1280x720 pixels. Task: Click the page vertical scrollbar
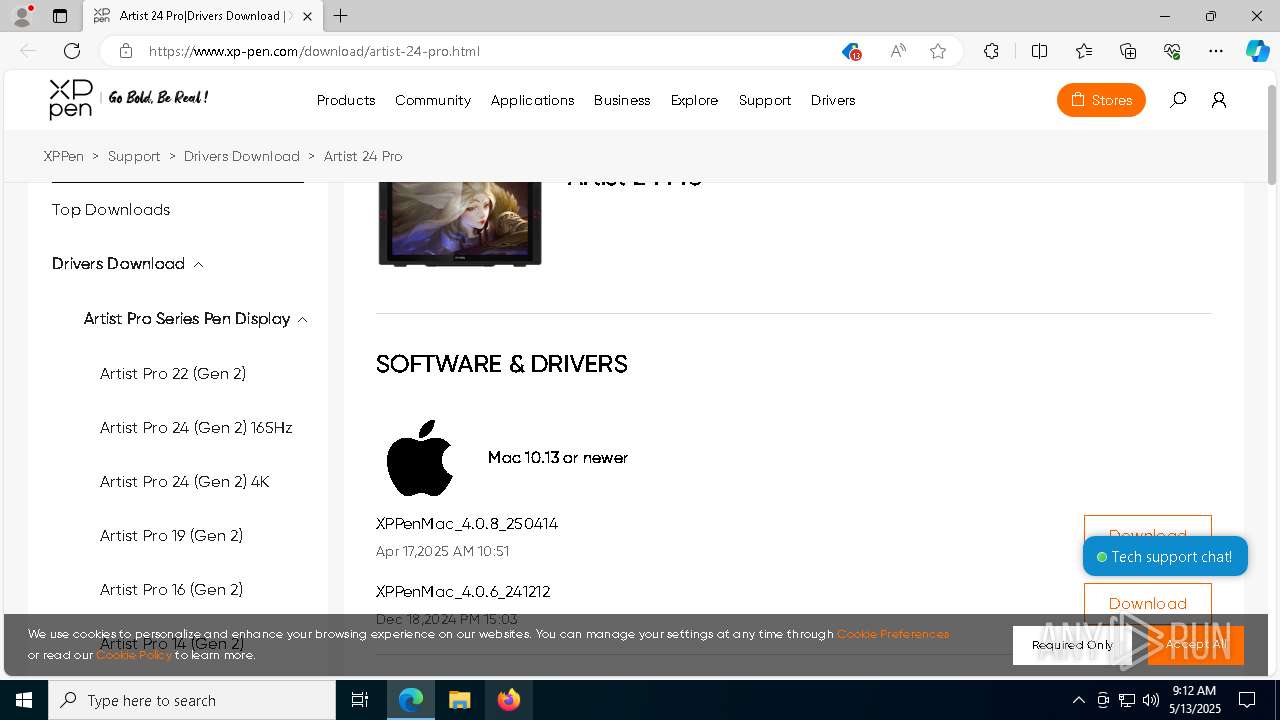click(1272, 135)
